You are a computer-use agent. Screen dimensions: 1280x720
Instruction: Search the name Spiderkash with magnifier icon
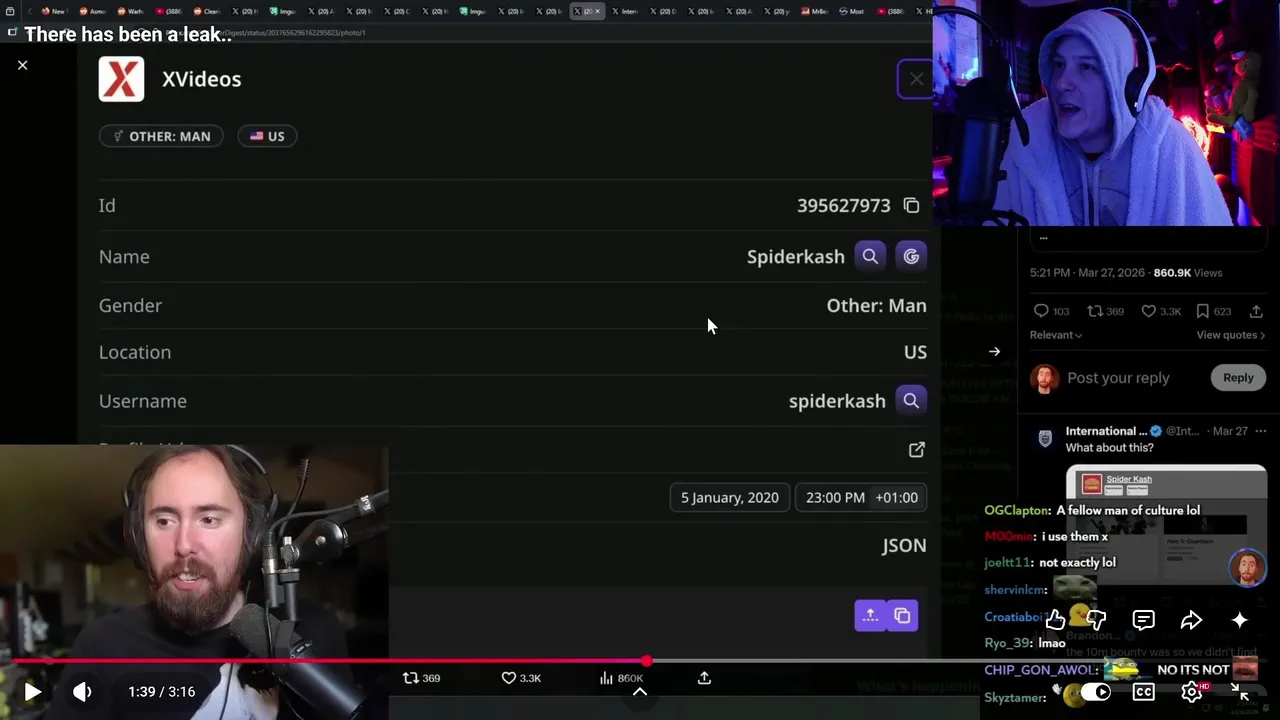tap(870, 256)
